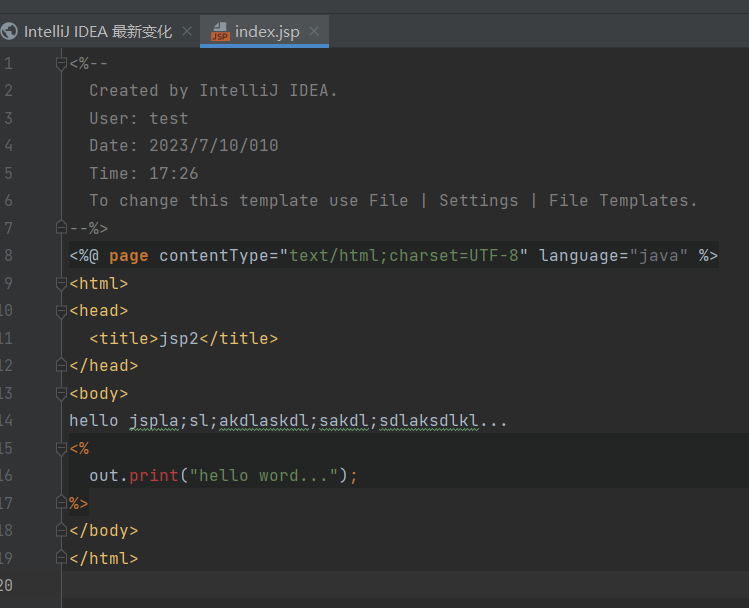
Task: Fold the scriptlet block starting with <%
Action: (62, 449)
